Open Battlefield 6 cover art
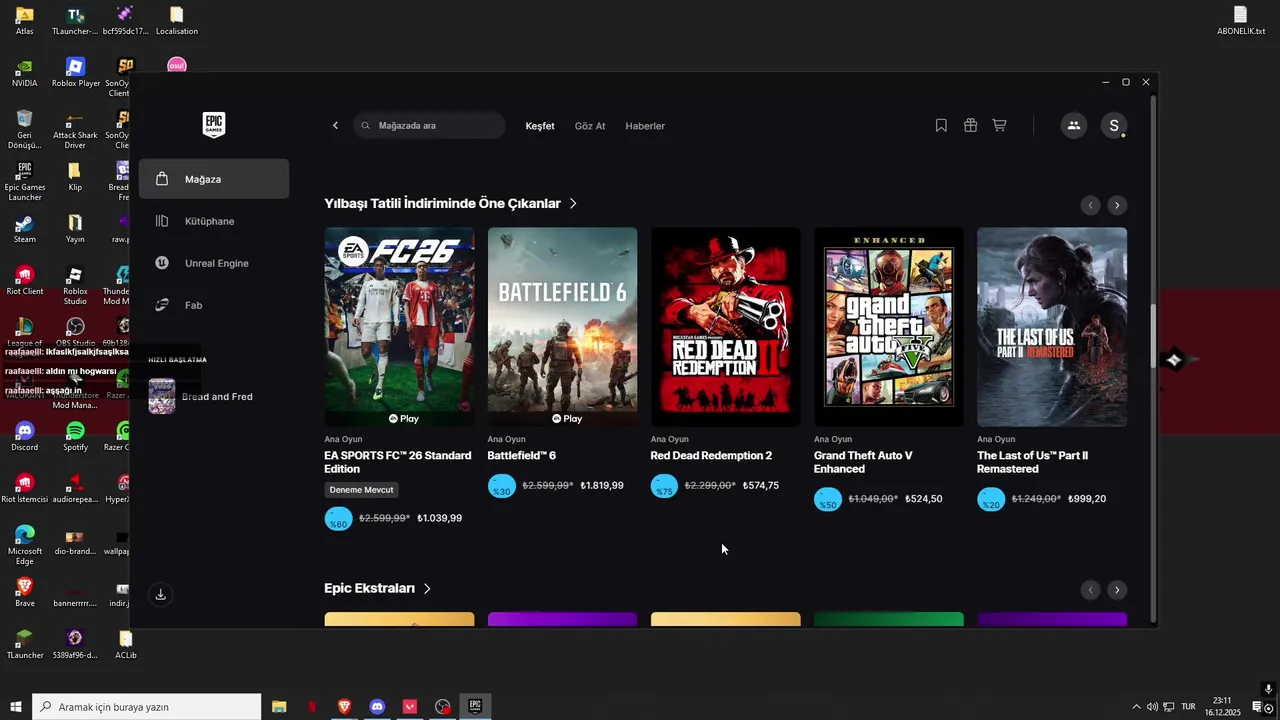This screenshot has height=720, width=1280. click(x=562, y=327)
